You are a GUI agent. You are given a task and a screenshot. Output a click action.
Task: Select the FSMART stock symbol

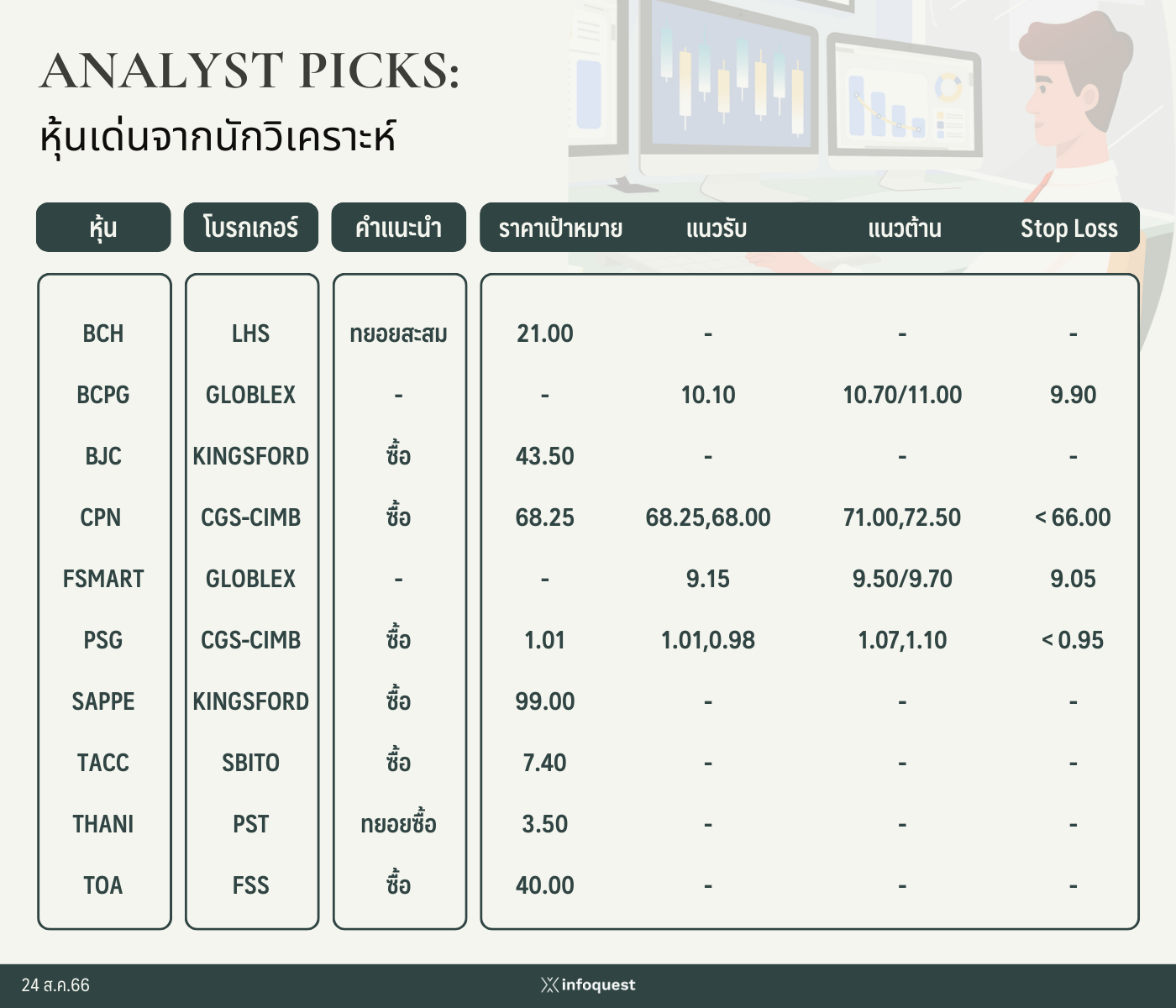[103, 579]
